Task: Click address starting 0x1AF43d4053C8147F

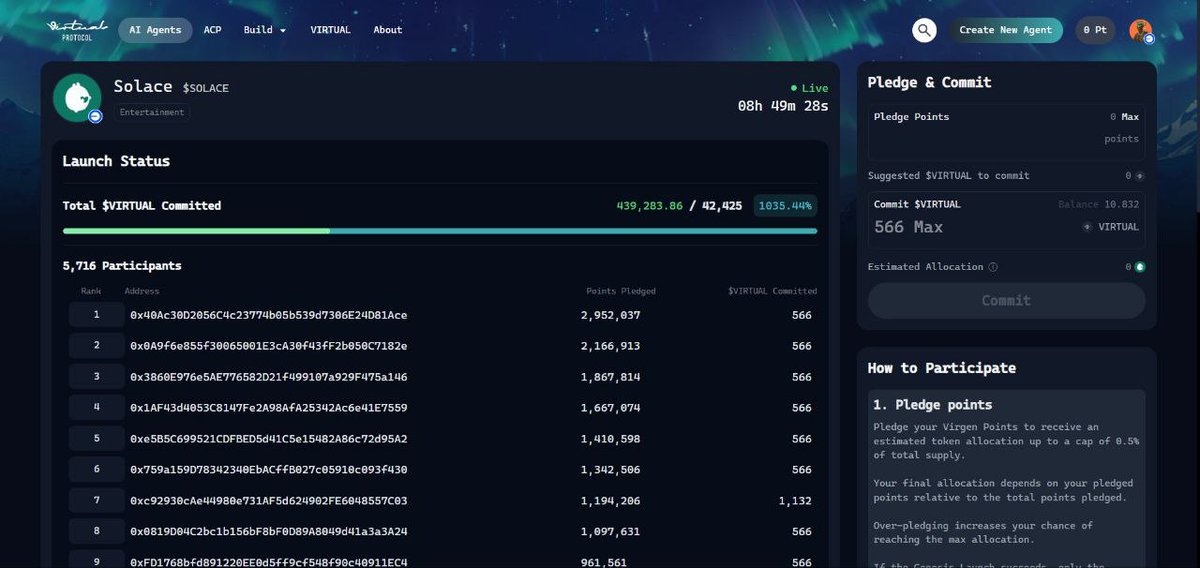Action: click(x=269, y=408)
